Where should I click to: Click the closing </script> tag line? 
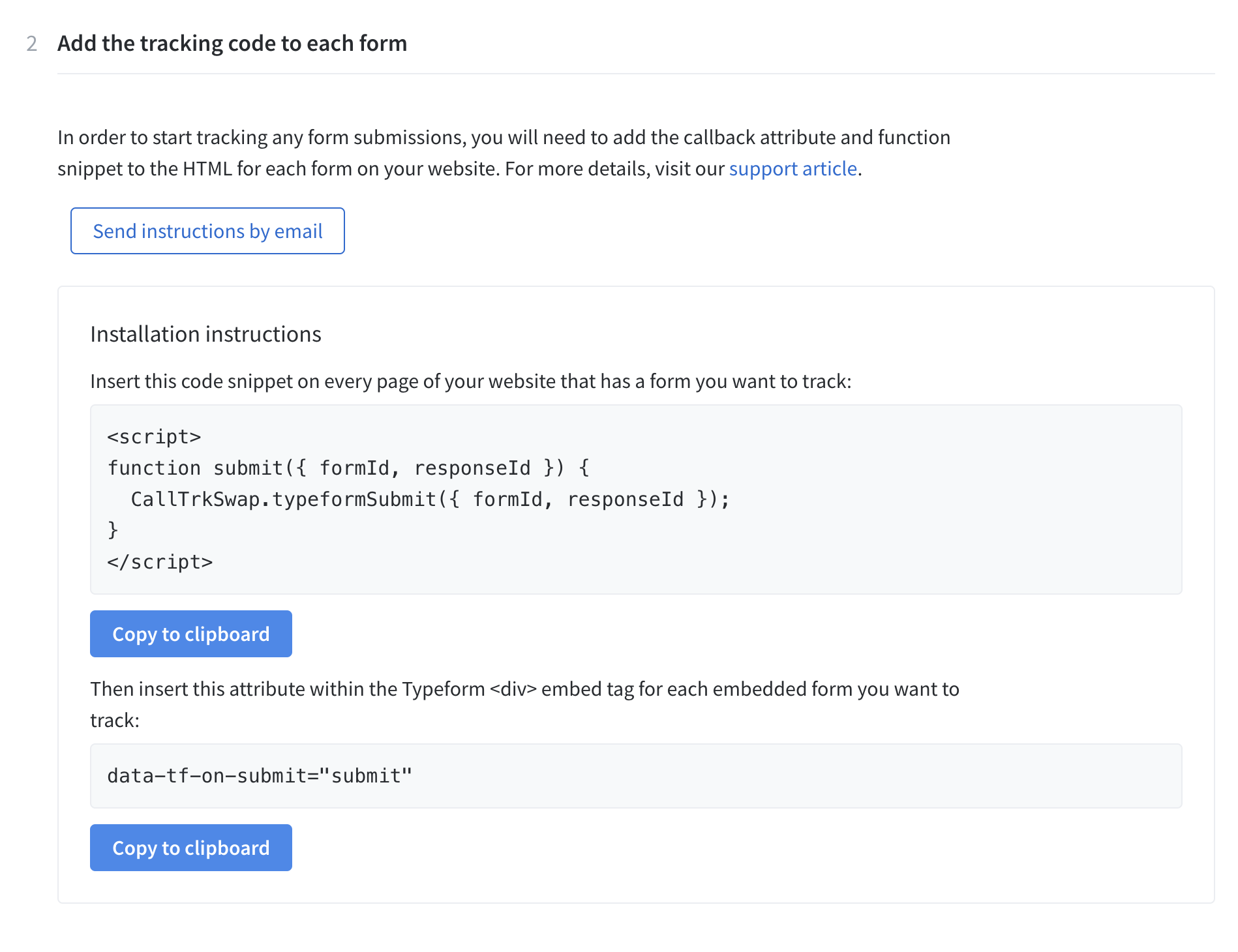pos(160,562)
